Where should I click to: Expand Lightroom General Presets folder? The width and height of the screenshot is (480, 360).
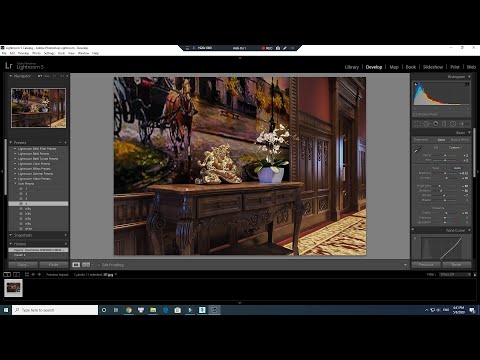(15, 174)
